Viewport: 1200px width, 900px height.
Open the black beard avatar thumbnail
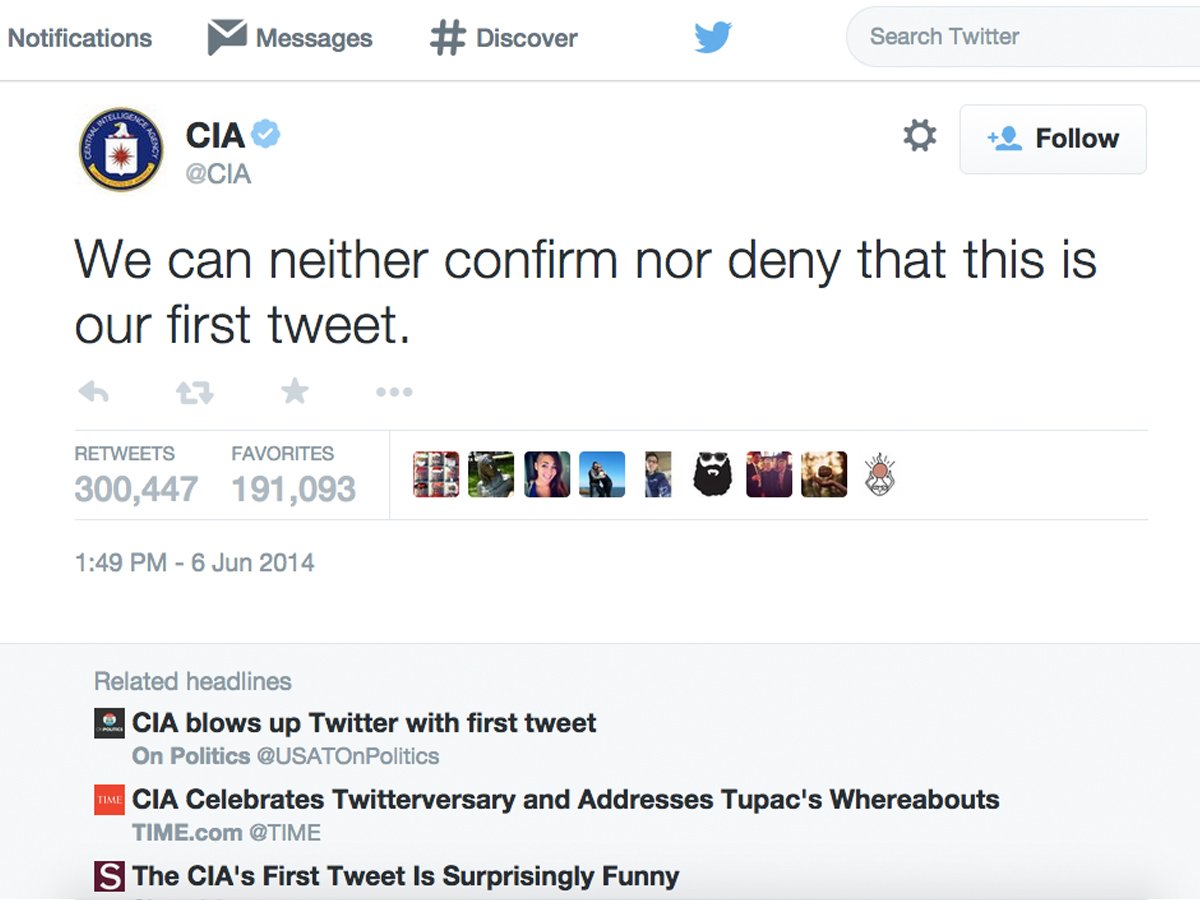pyautogui.click(x=712, y=474)
